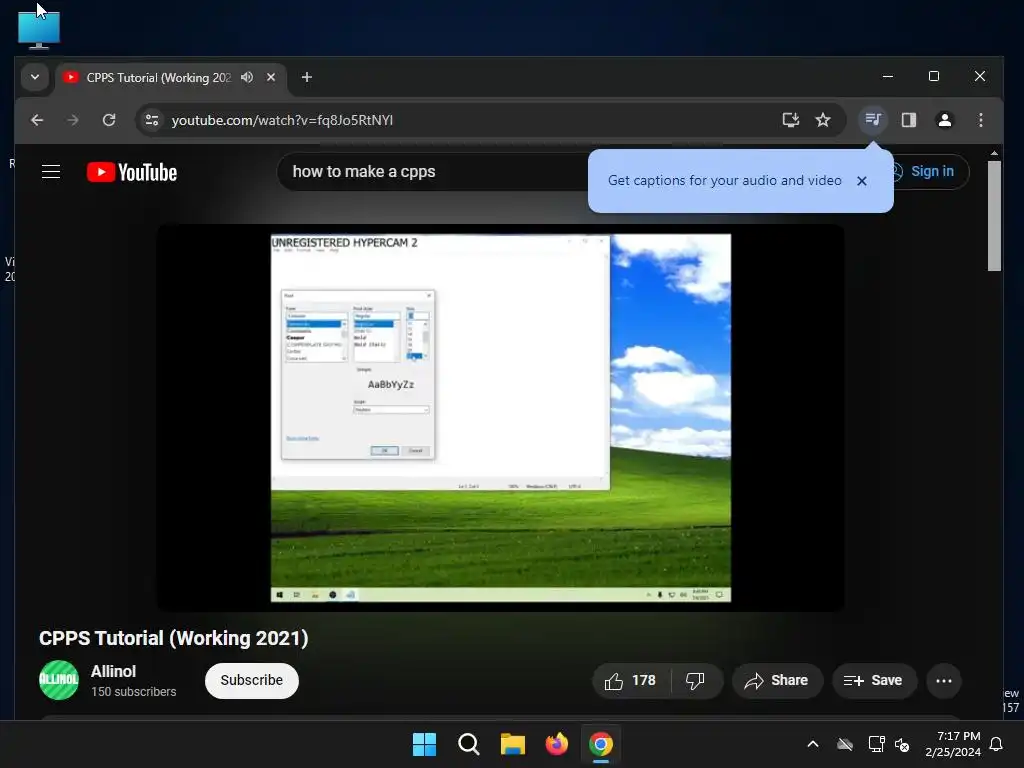1024x768 pixels.
Task: Click the 150 subscribers text
Action: coord(134,692)
